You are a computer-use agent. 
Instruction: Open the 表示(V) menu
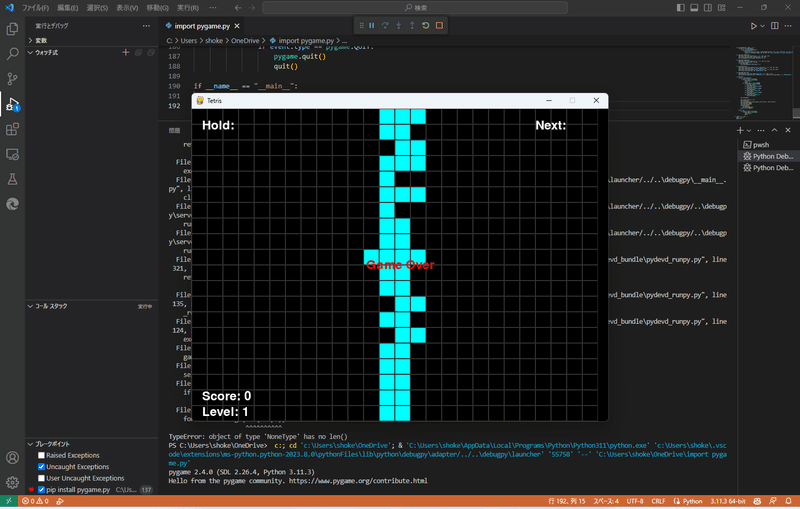(127, 8)
